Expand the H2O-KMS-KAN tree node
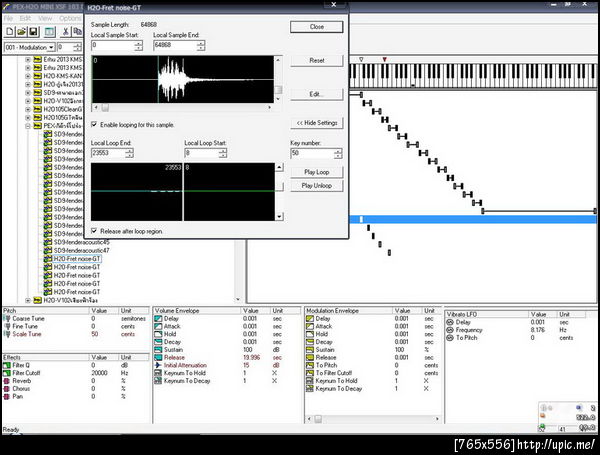This screenshot has height=455, width=600. coord(28,76)
